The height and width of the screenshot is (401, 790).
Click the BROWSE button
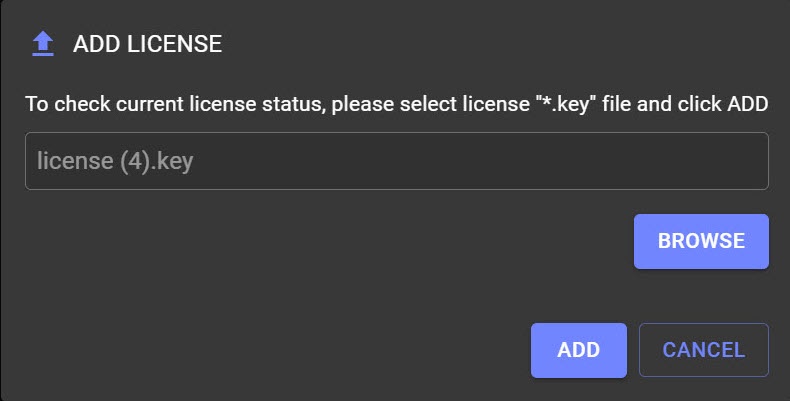pyautogui.click(x=701, y=241)
